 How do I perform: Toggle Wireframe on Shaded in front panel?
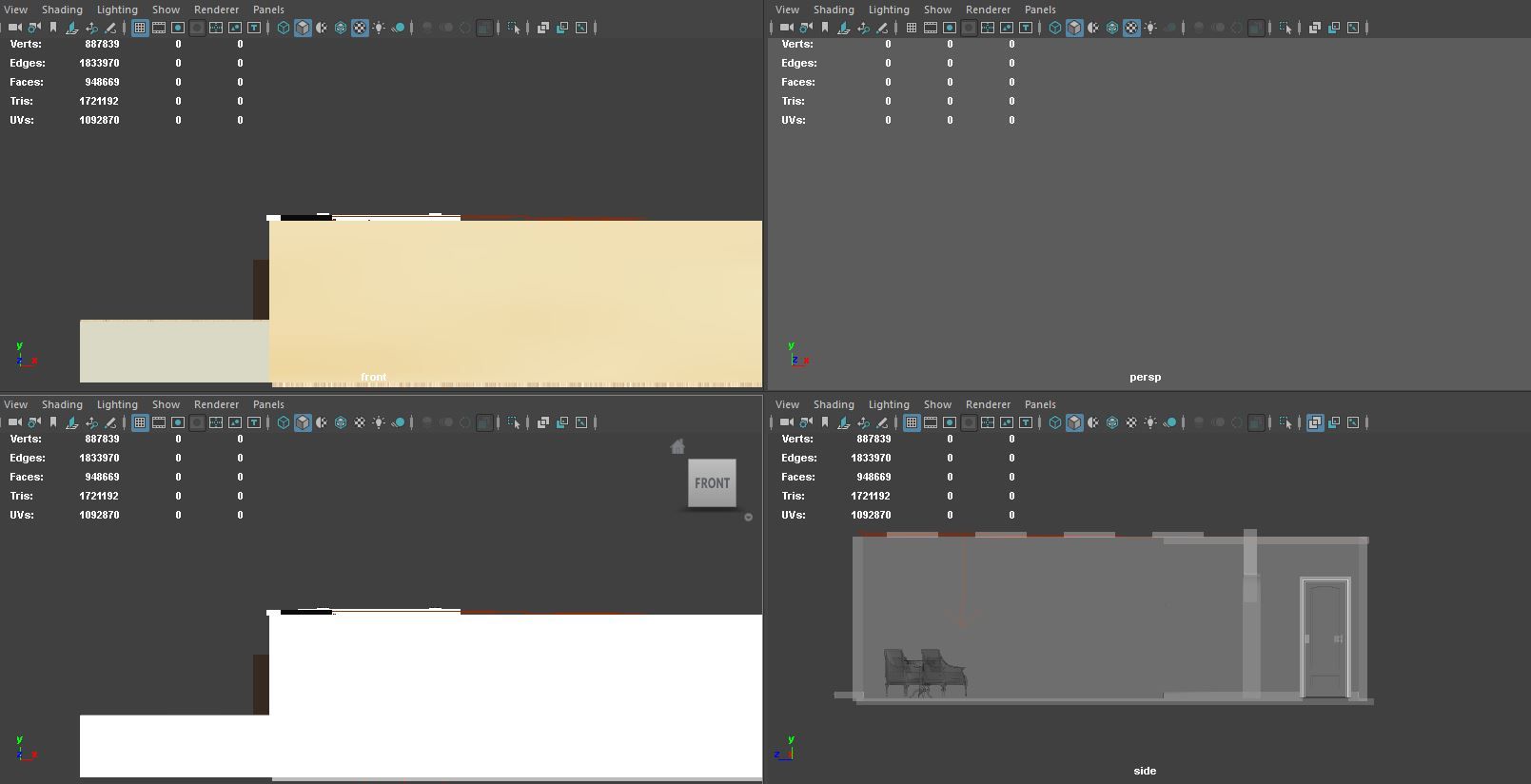341,28
